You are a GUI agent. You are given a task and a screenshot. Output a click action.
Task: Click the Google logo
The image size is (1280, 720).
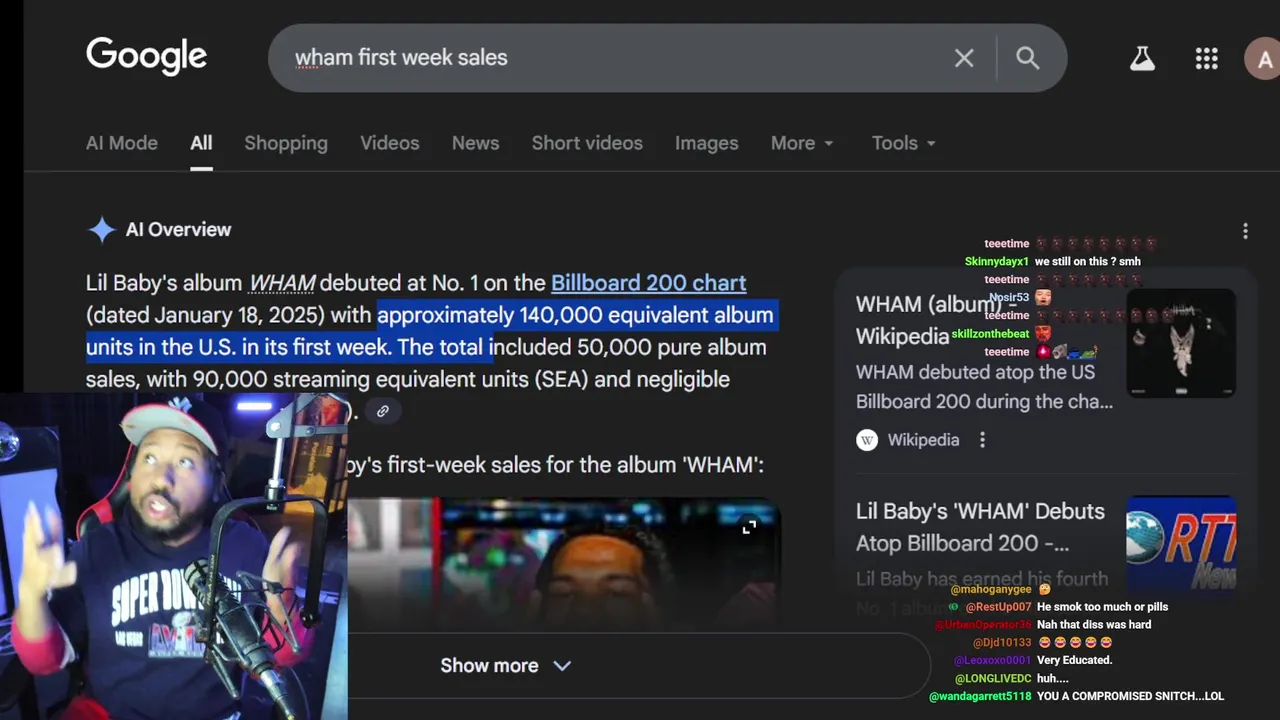point(146,57)
